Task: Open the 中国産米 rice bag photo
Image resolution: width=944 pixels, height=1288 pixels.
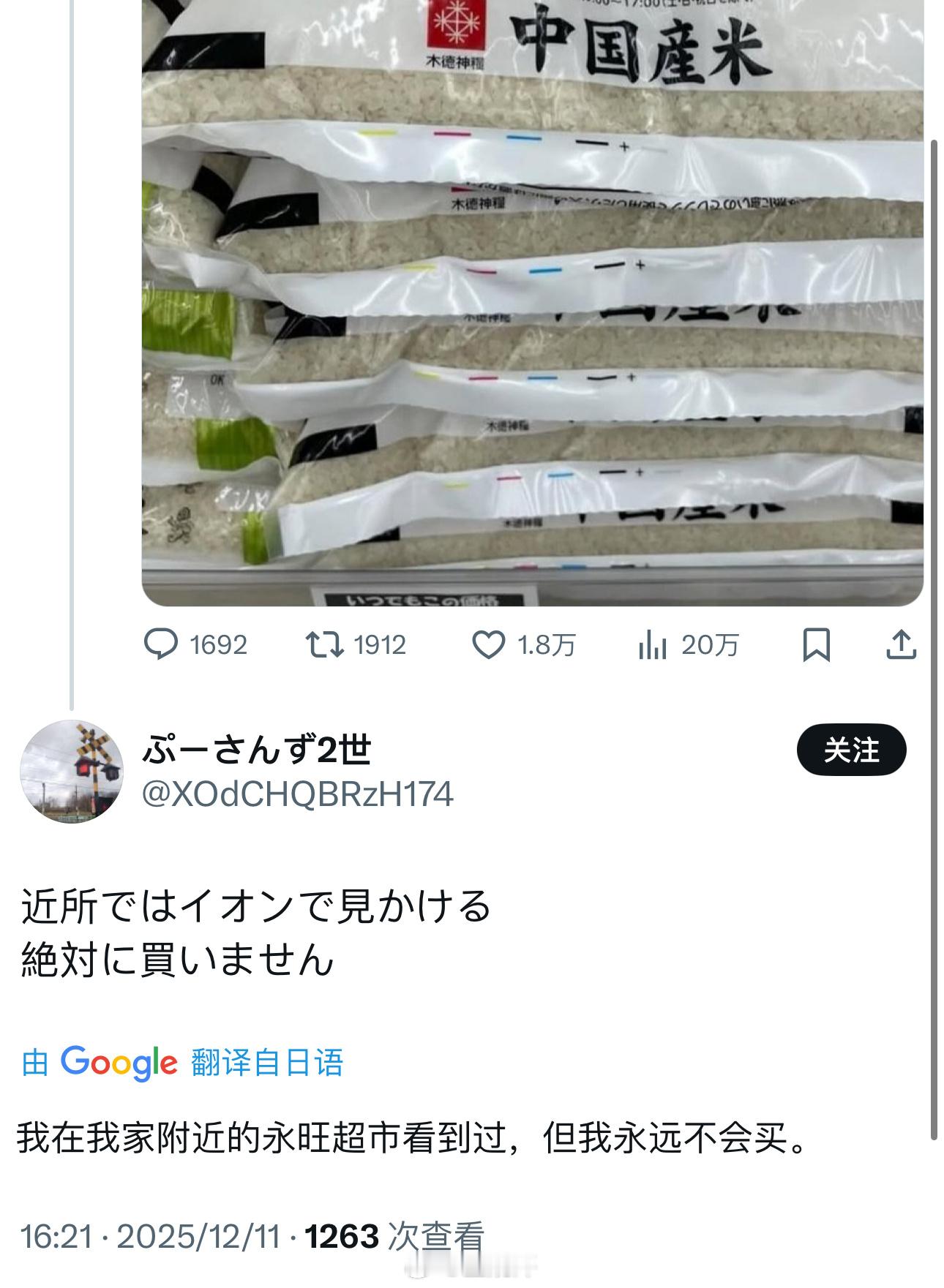Action: pyautogui.click(x=532, y=303)
